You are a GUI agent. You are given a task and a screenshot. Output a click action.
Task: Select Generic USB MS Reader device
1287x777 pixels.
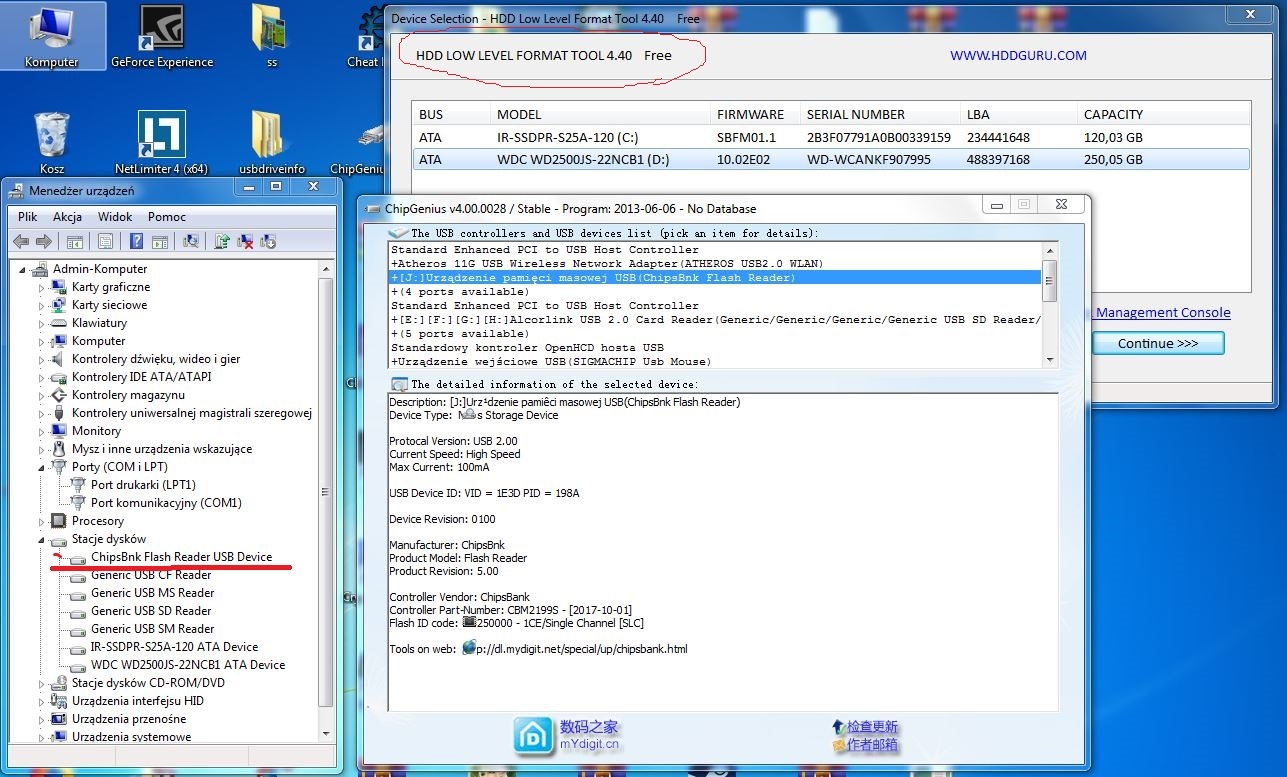(x=152, y=593)
